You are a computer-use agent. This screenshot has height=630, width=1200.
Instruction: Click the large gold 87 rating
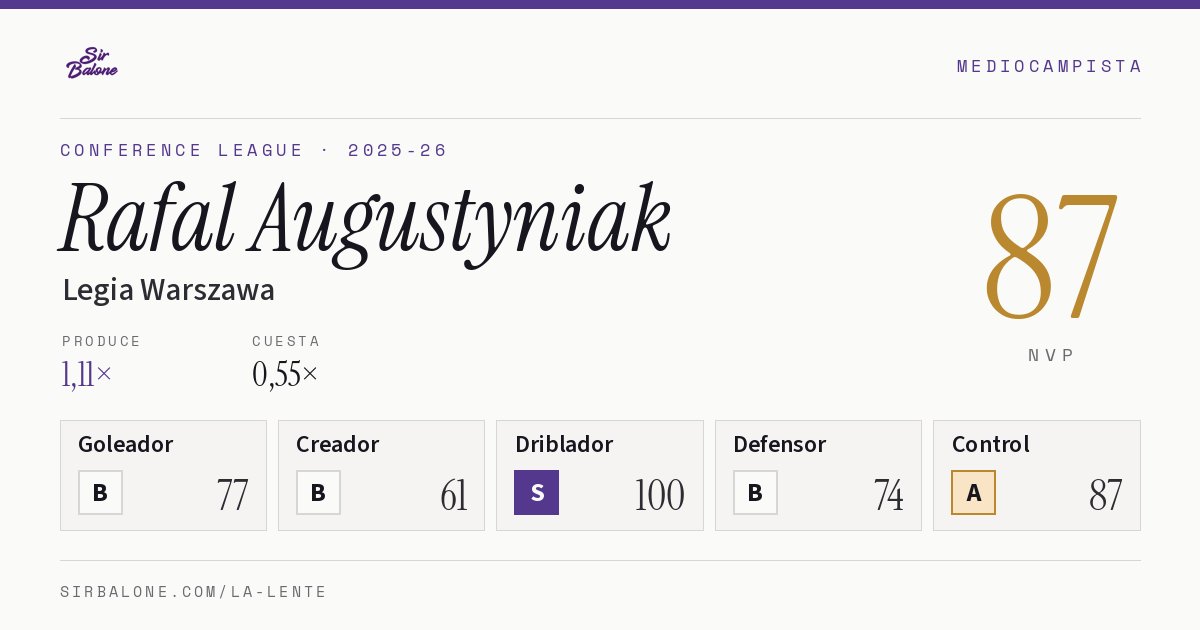[1051, 255]
